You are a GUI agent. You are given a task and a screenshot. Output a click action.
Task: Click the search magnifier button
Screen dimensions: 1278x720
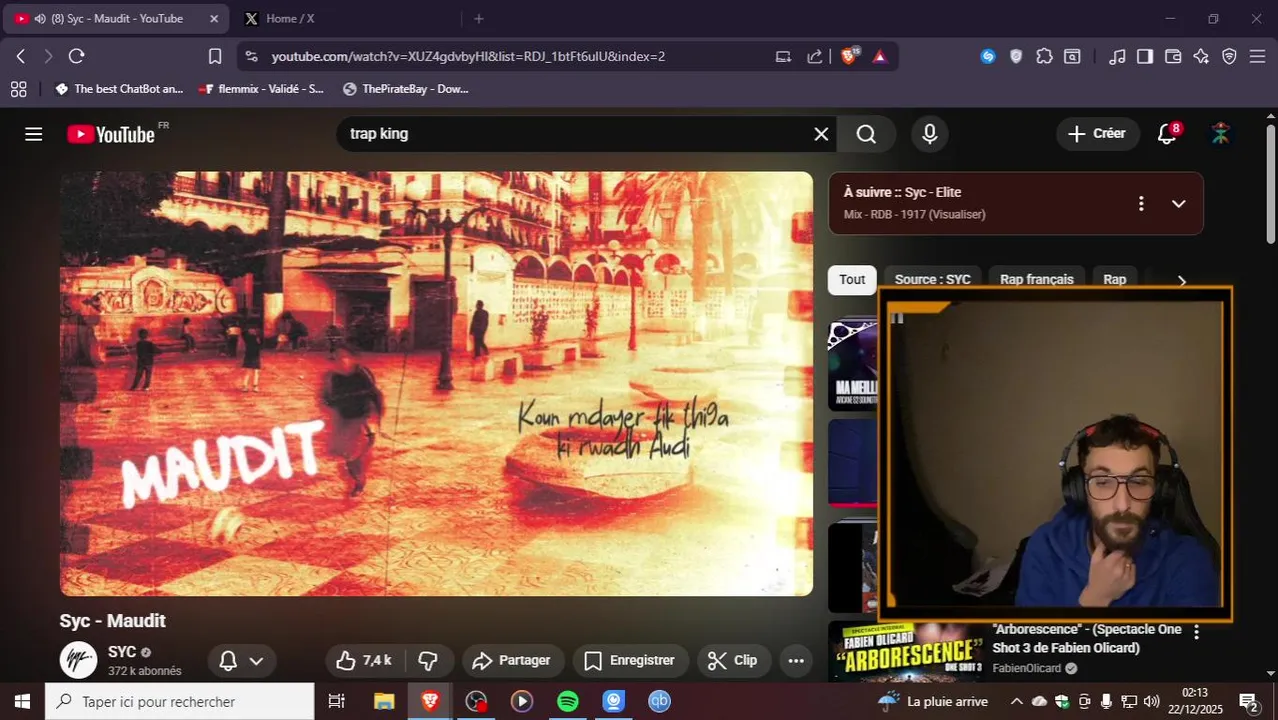pyautogui.click(x=866, y=134)
